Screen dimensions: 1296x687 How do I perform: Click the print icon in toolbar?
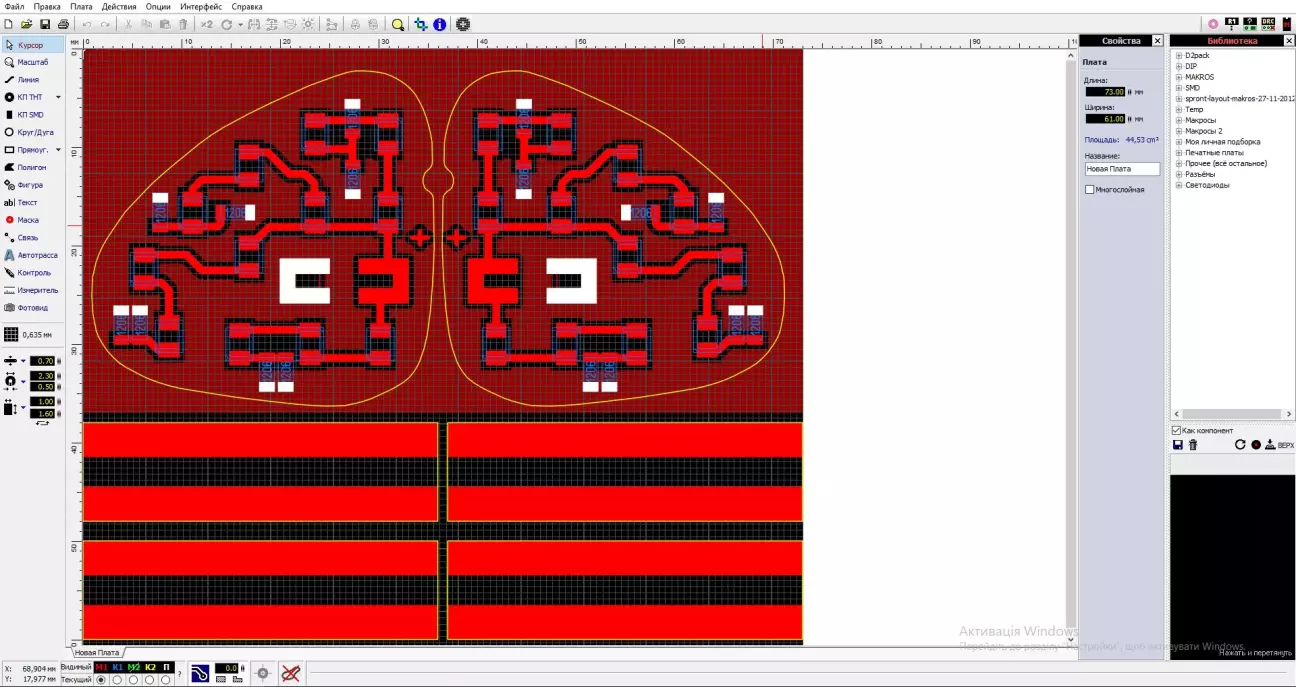tap(63, 24)
